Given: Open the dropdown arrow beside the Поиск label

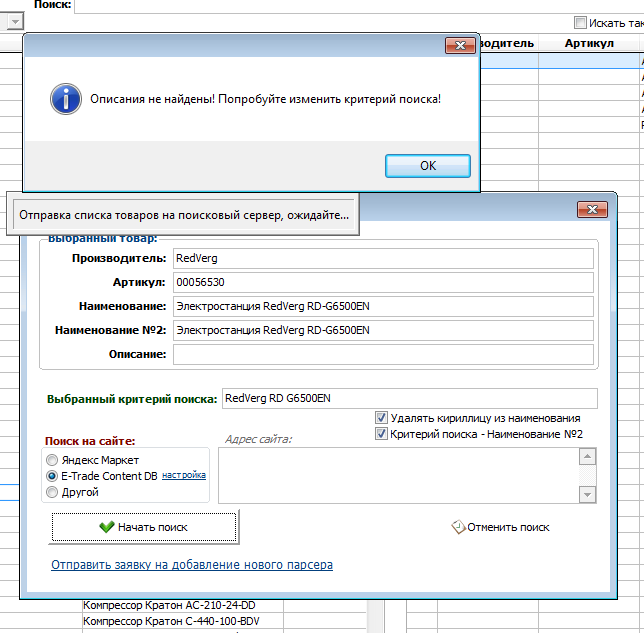Looking at the screenshot, I should click(15, 21).
